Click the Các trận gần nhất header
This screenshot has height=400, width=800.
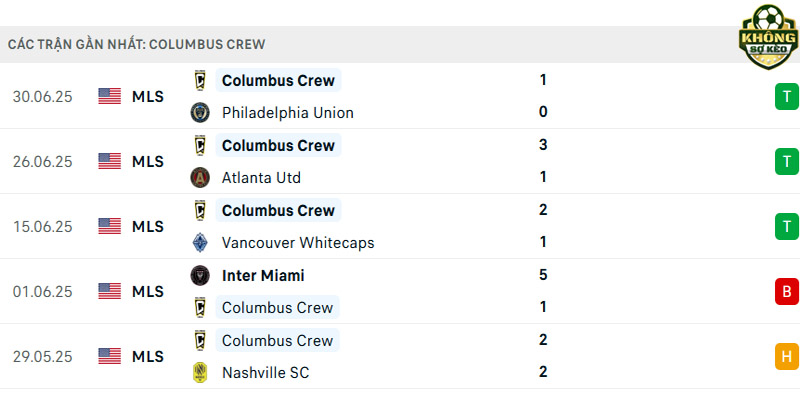click(x=137, y=44)
